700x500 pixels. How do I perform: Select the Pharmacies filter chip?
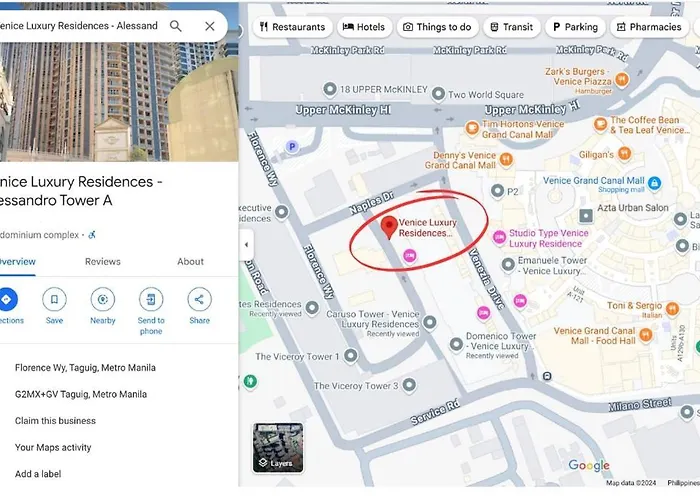649,27
